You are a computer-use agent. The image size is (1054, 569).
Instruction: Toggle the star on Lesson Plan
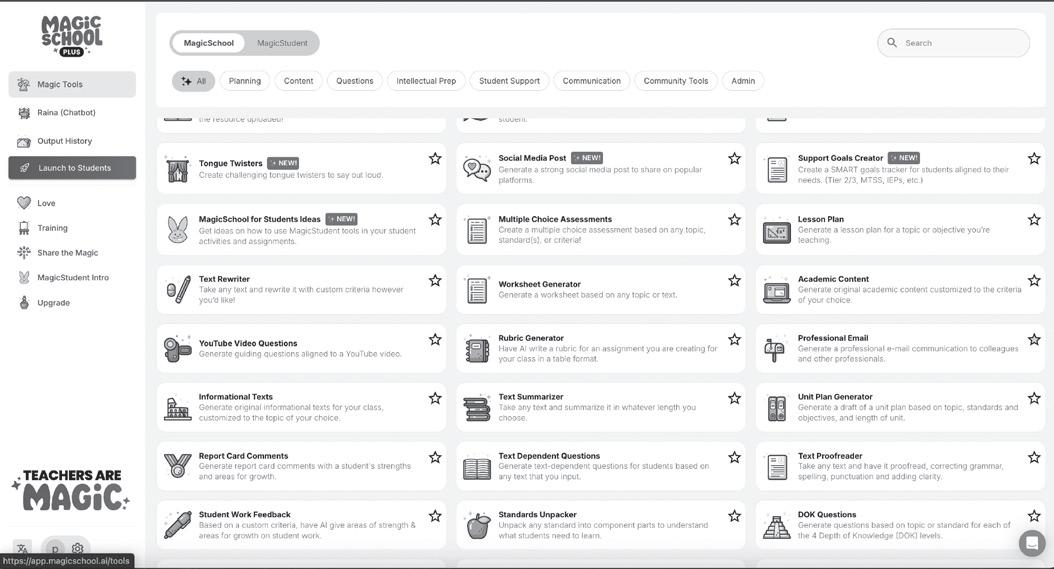(x=1034, y=219)
